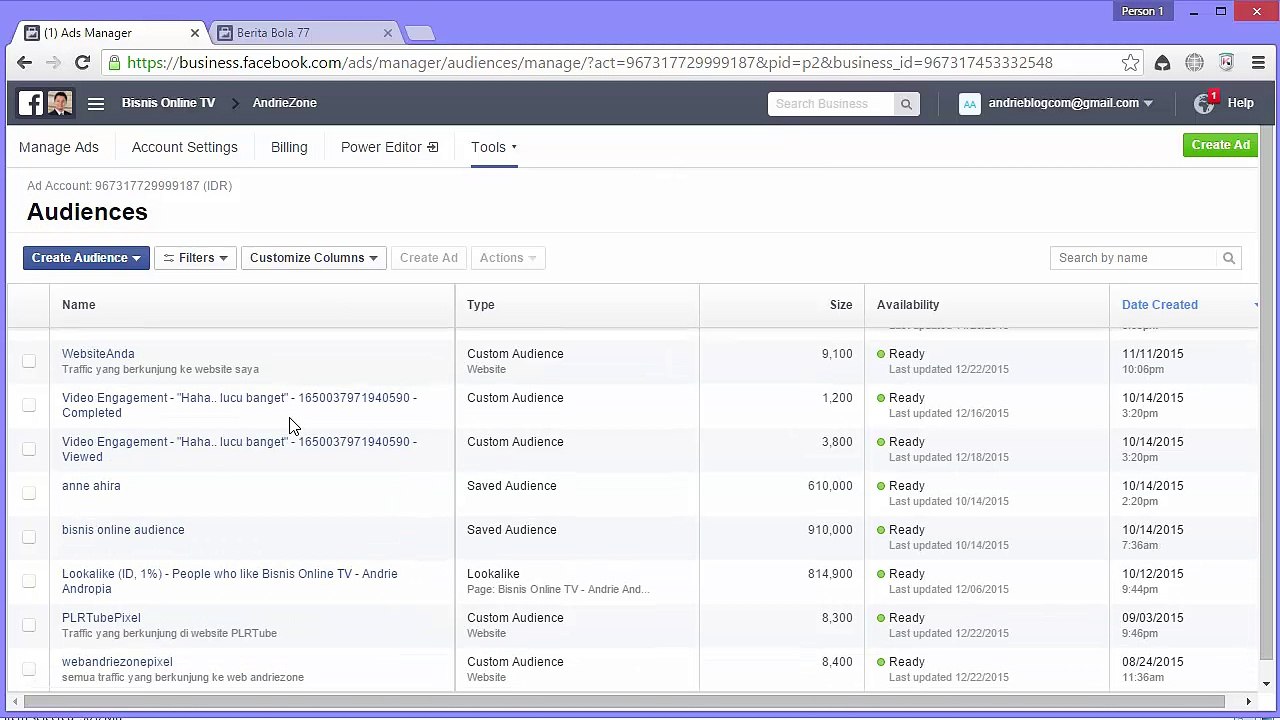Tick checkbox for Video Engagement Viewed row
This screenshot has height=720, width=1280.
click(x=29, y=449)
